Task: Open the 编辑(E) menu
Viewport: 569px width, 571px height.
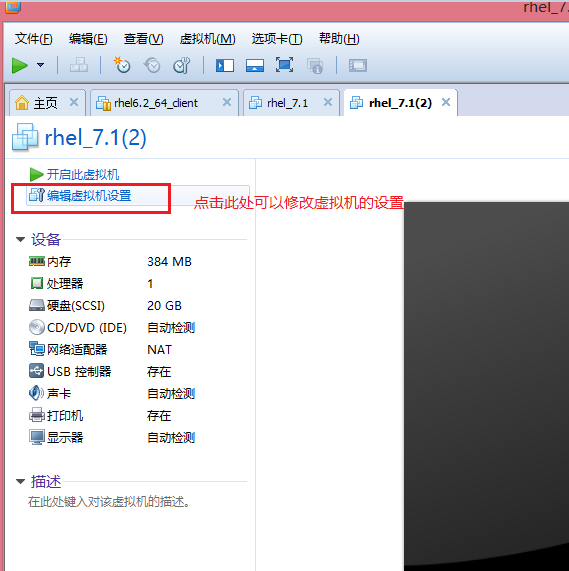Action: (88, 39)
